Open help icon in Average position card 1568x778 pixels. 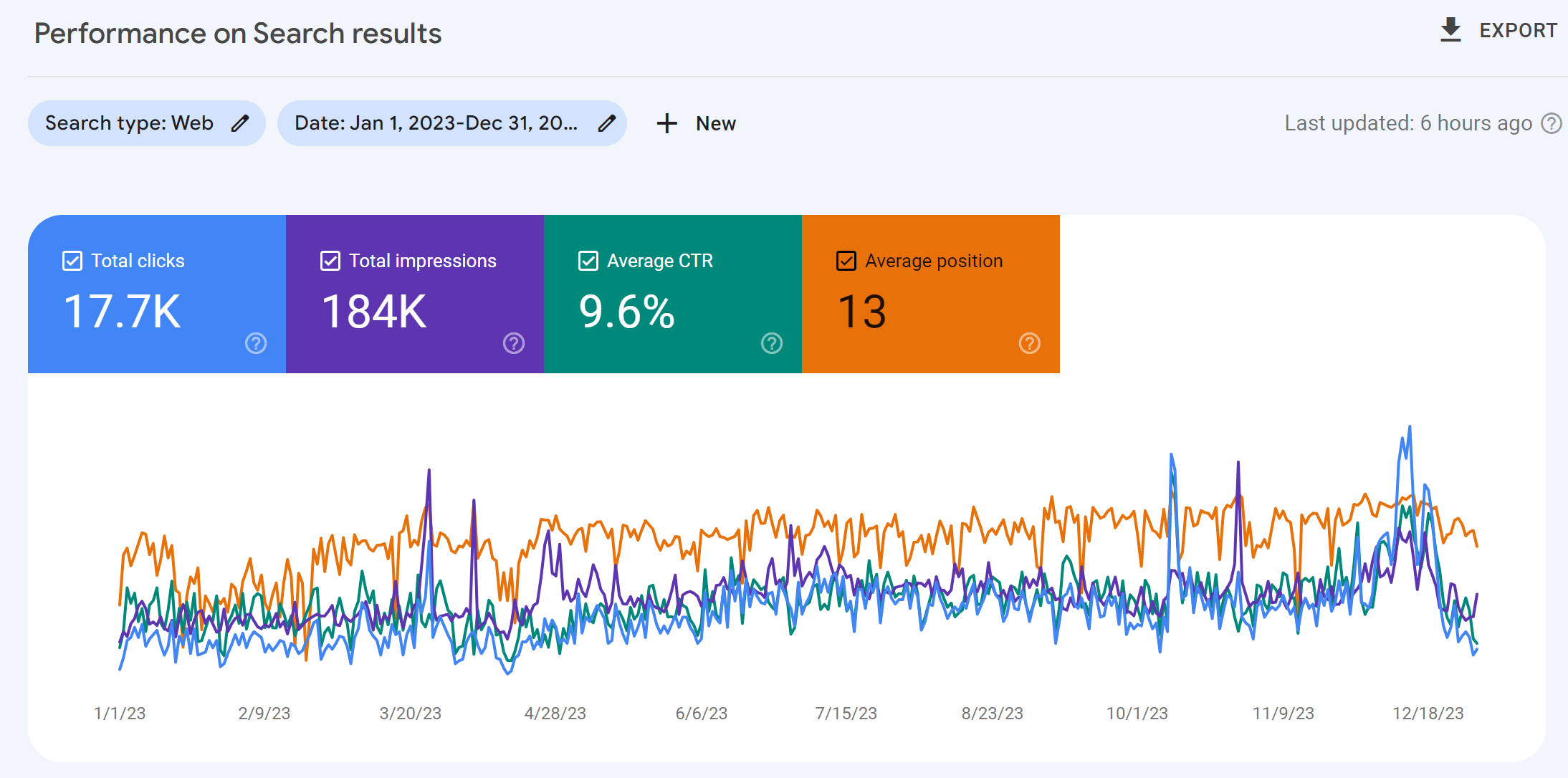coord(1030,343)
